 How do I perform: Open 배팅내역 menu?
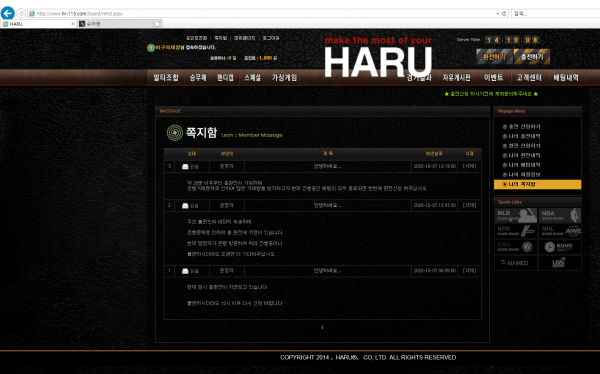pos(566,78)
